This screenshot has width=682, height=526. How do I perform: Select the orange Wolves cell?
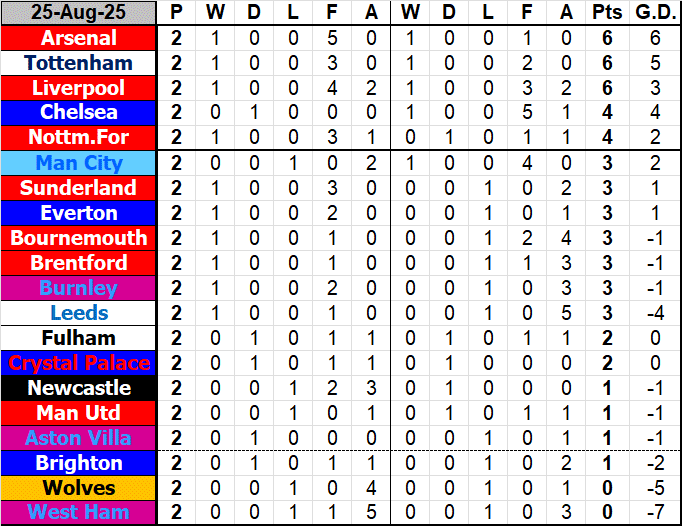coord(78,488)
